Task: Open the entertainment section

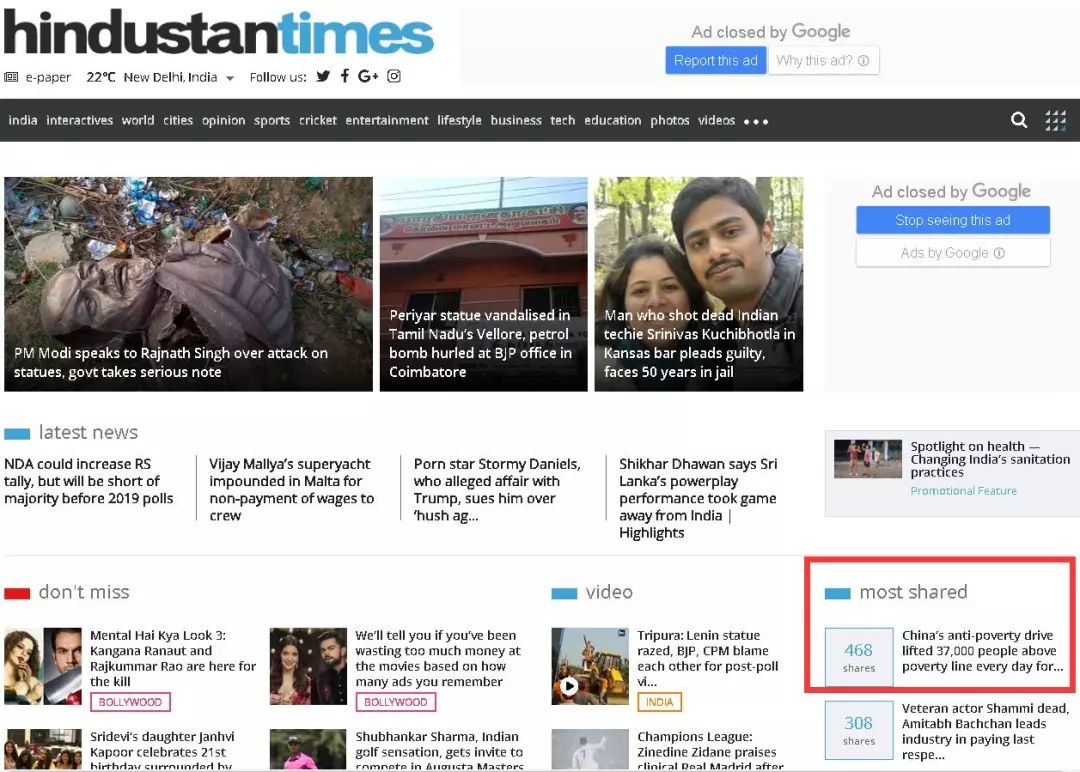Action: [x=386, y=121]
